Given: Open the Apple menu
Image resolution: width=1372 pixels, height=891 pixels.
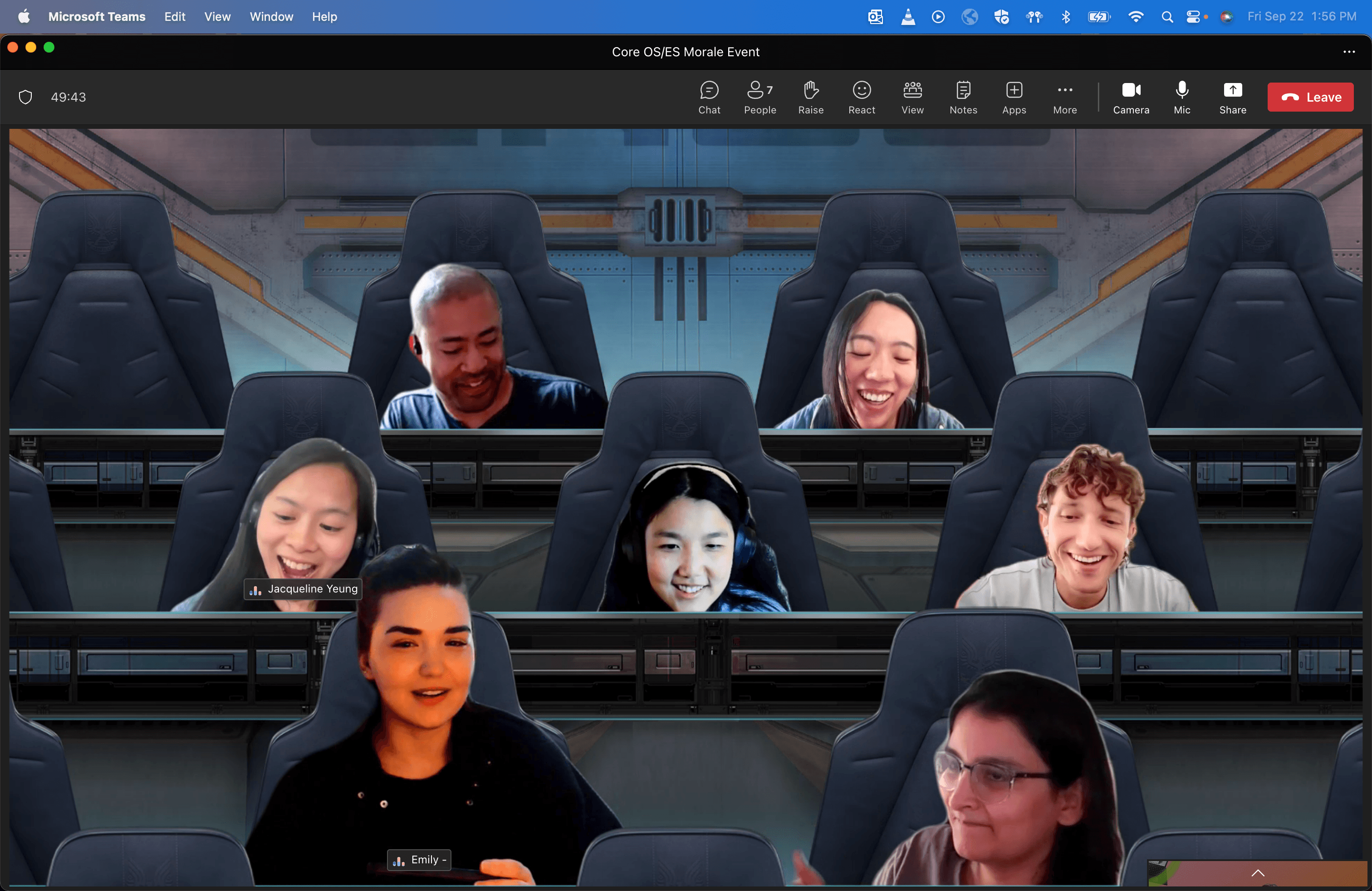Looking at the screenshot, I should point(24,17).
